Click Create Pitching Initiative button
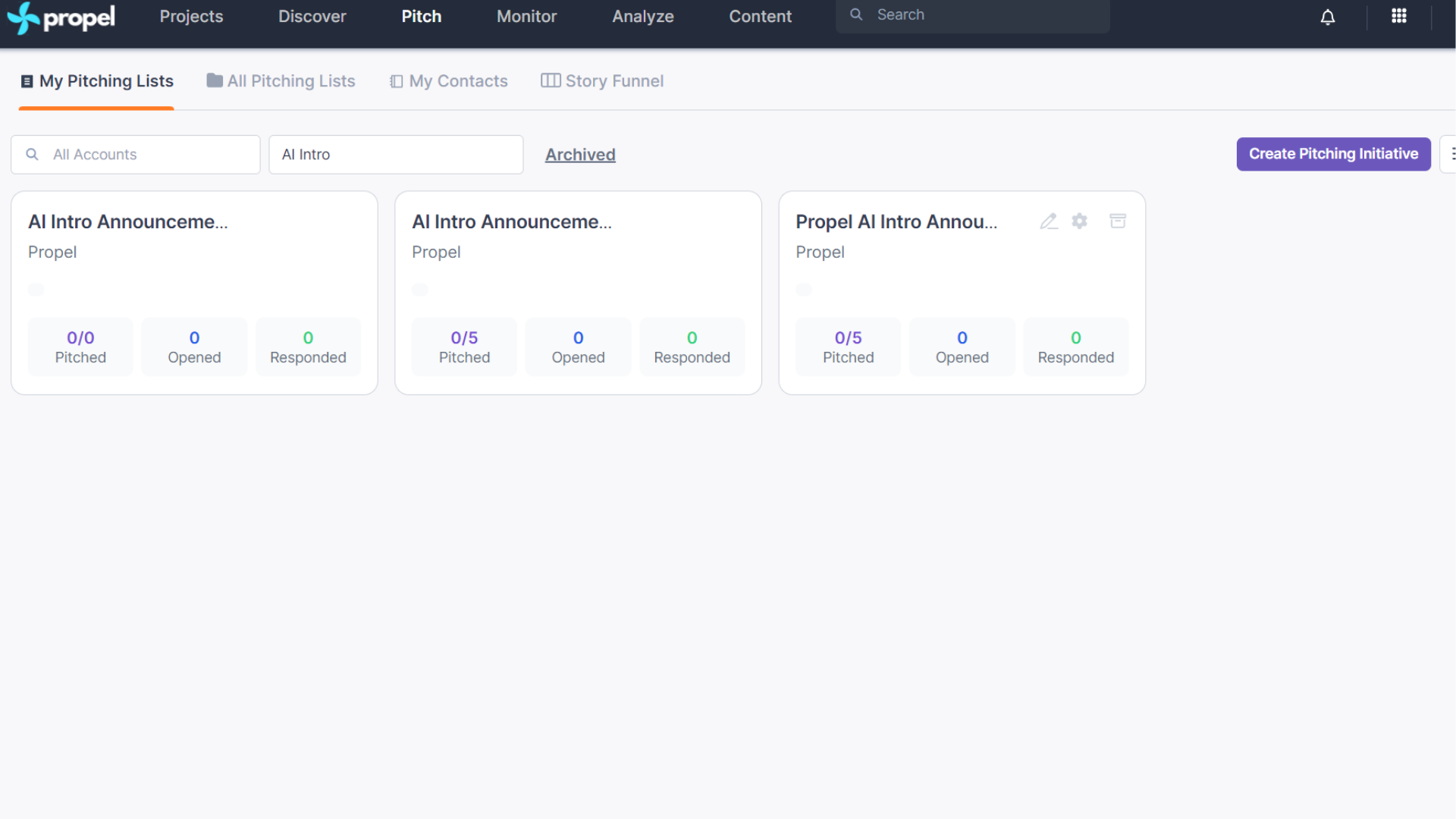The height and width of the screenshot is (819, 1456). click(1333, 154)
